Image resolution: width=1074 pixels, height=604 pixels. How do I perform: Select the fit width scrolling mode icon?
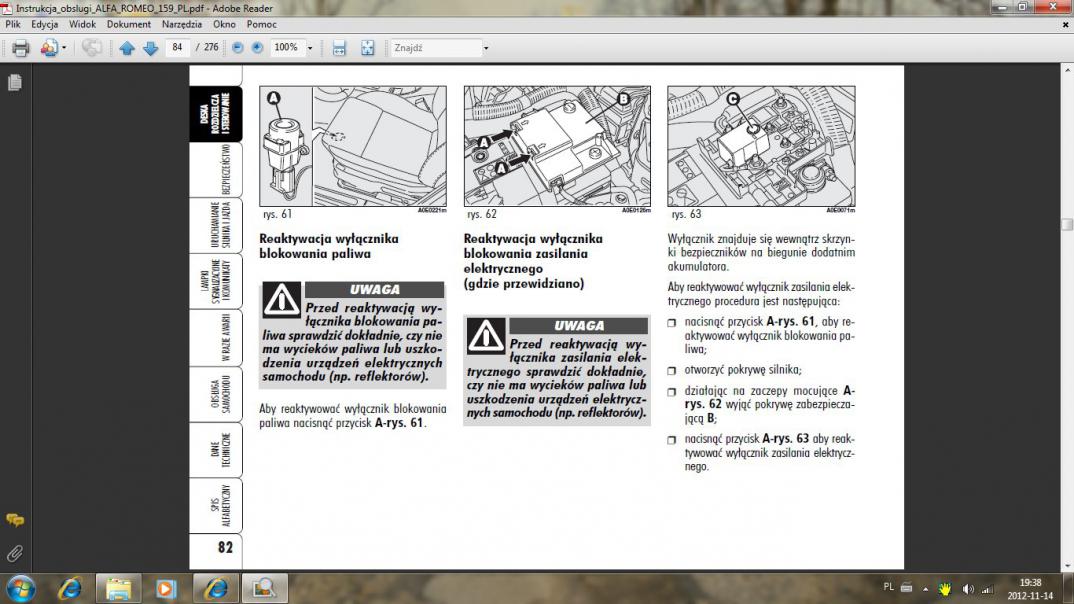339,48
